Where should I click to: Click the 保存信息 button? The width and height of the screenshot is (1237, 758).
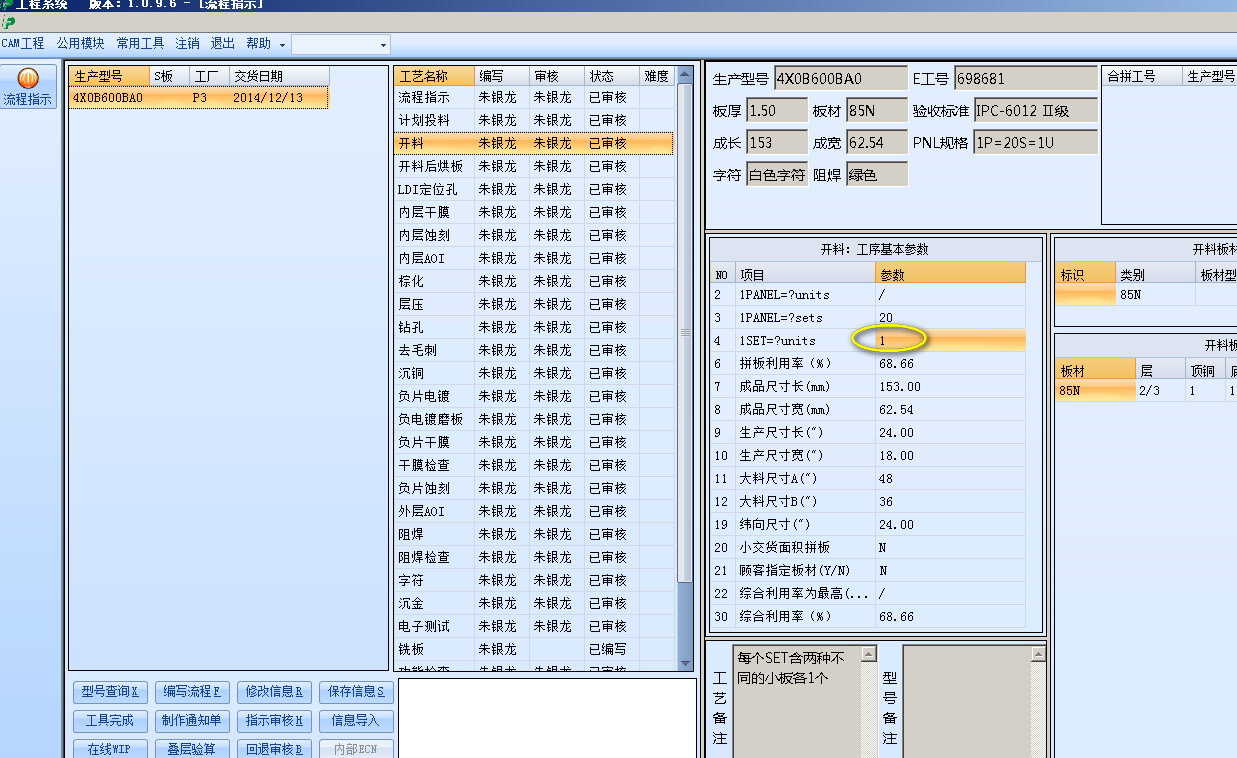[357, 692]
